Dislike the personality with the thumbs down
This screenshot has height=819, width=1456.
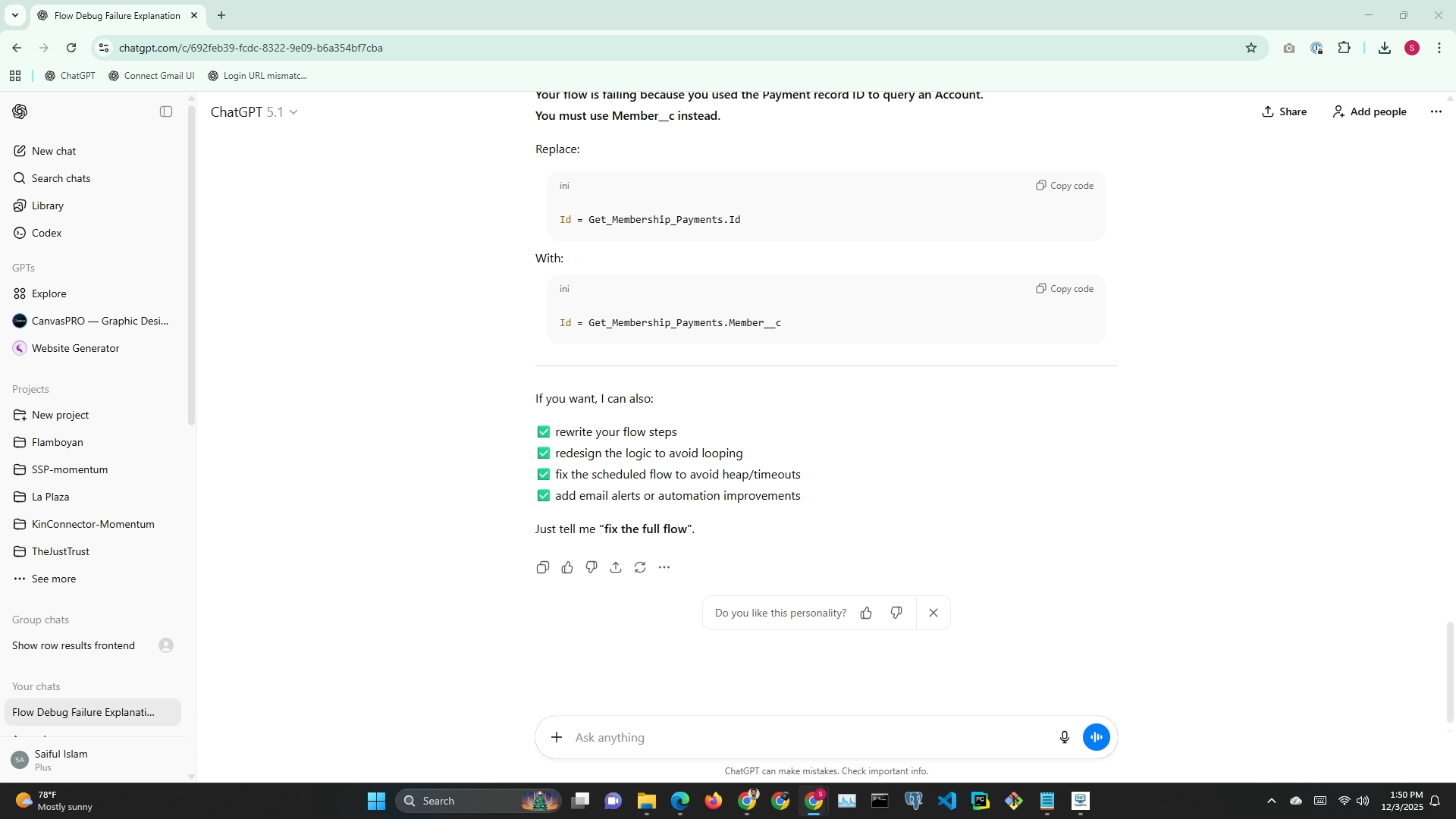click(896, 613)
